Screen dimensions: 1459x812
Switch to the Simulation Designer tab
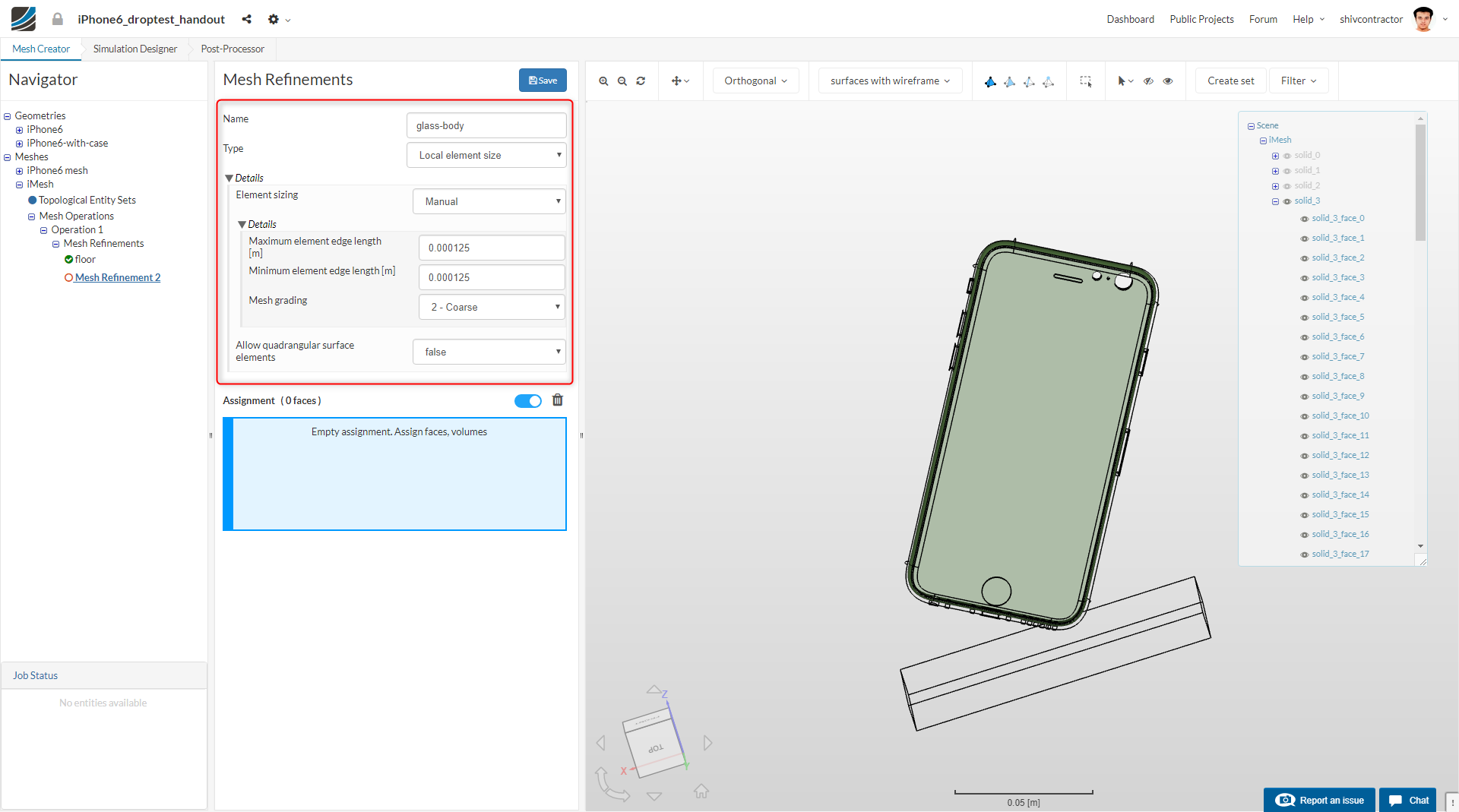(x=135, y=49)
